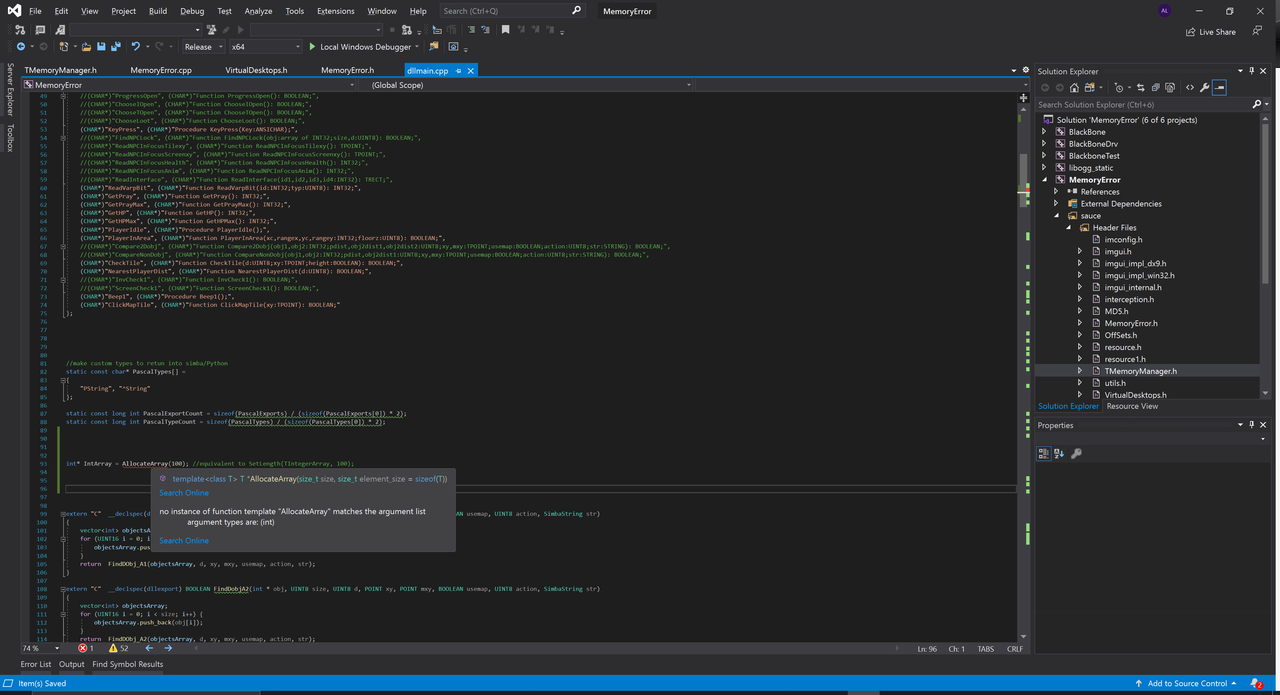Click first Search Online link in tooltip

click(x=184, y=493)
